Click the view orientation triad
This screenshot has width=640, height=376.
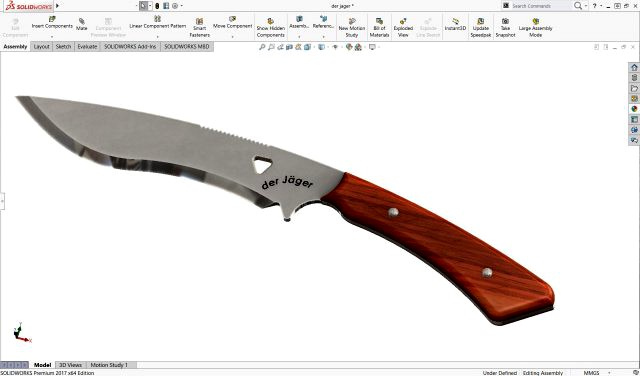click(x=22, y=332)
